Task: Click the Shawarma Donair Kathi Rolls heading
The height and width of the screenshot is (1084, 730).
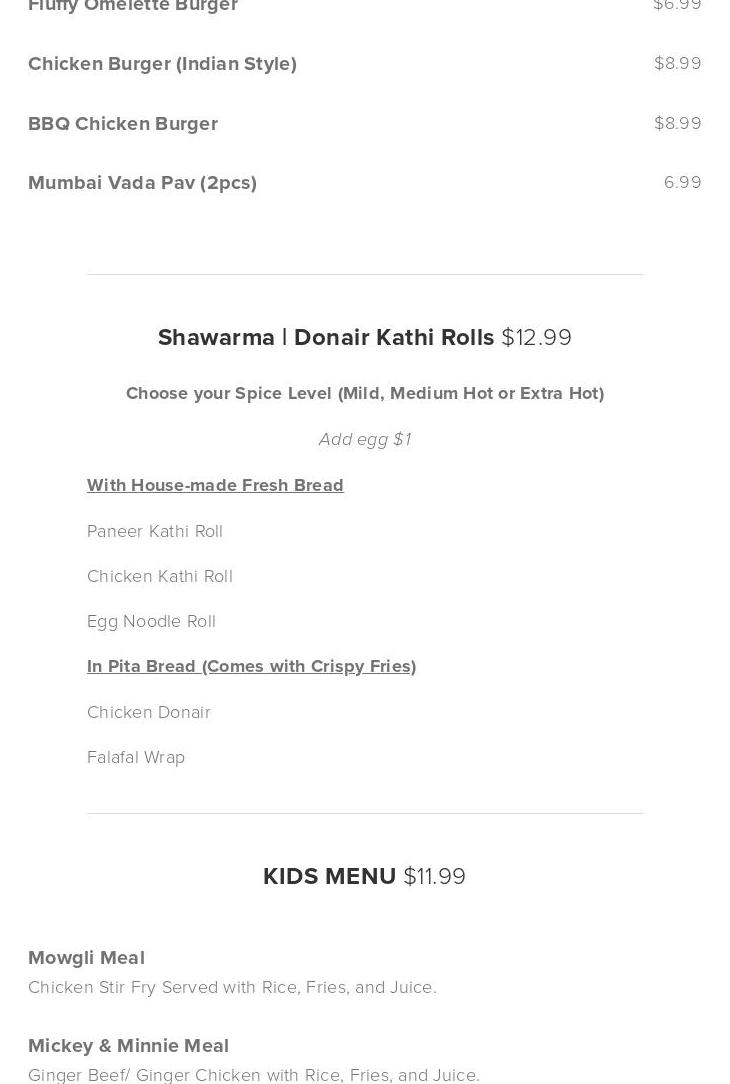Action: pyautogui.click(x=326, y=338)
